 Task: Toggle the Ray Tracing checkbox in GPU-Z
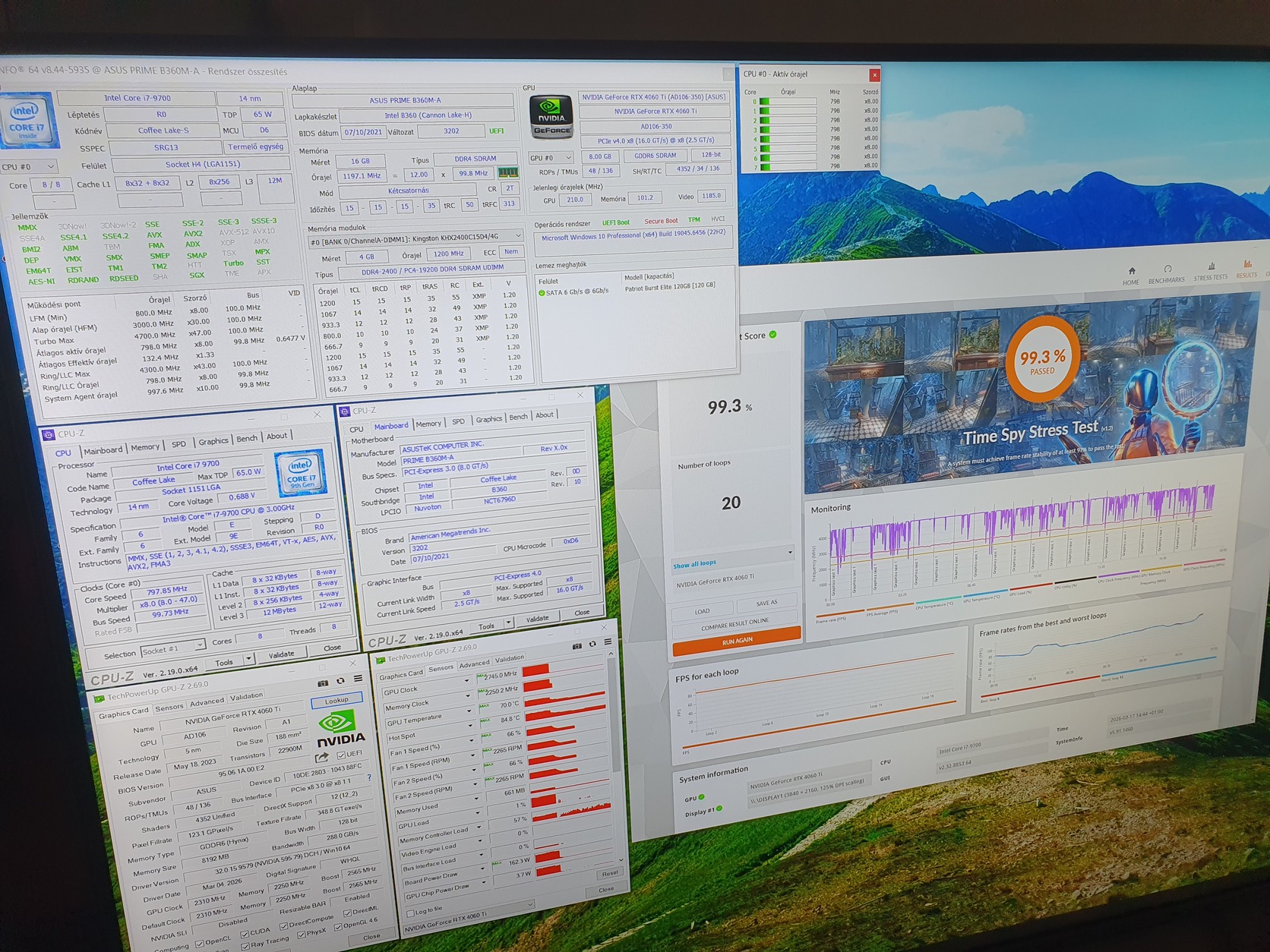[x=245, y=946]
